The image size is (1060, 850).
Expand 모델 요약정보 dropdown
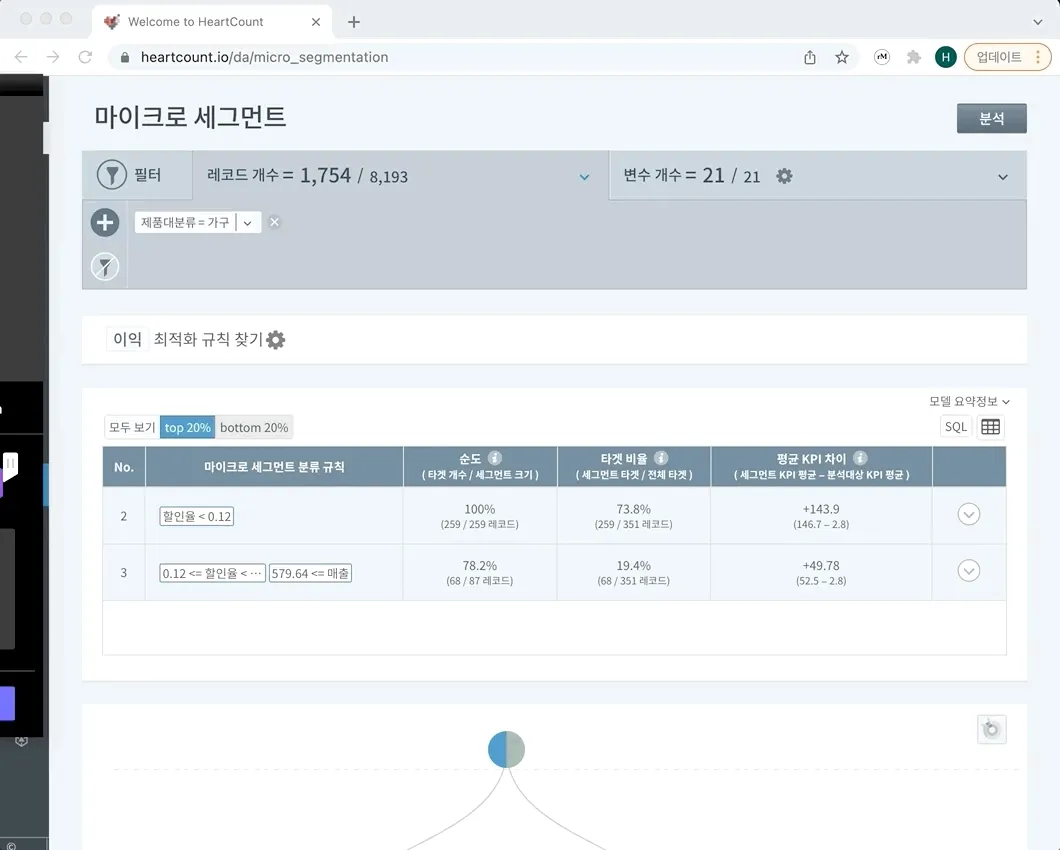(969, 401)
